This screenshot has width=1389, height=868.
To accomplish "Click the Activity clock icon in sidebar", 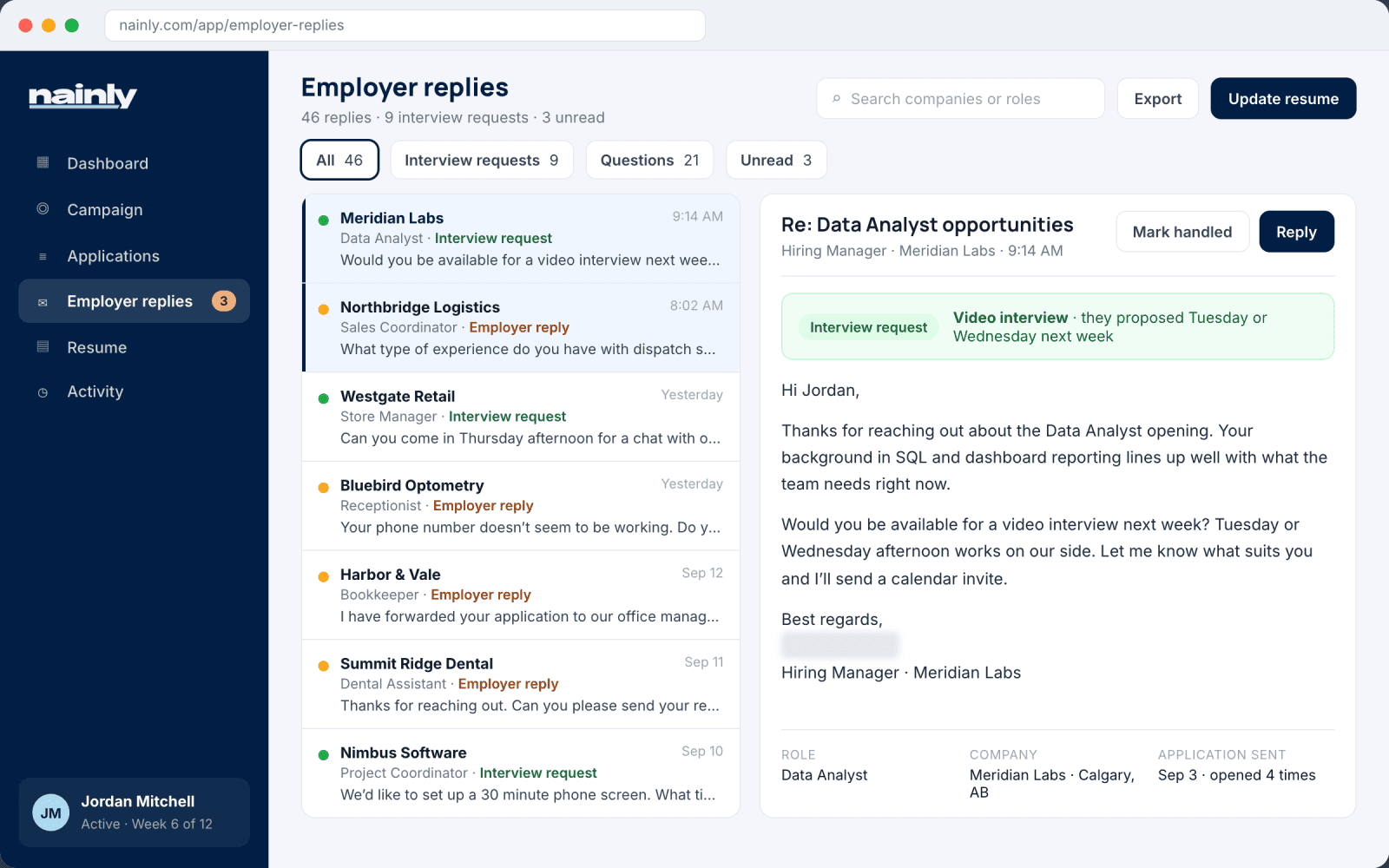I will click(43, 392).
